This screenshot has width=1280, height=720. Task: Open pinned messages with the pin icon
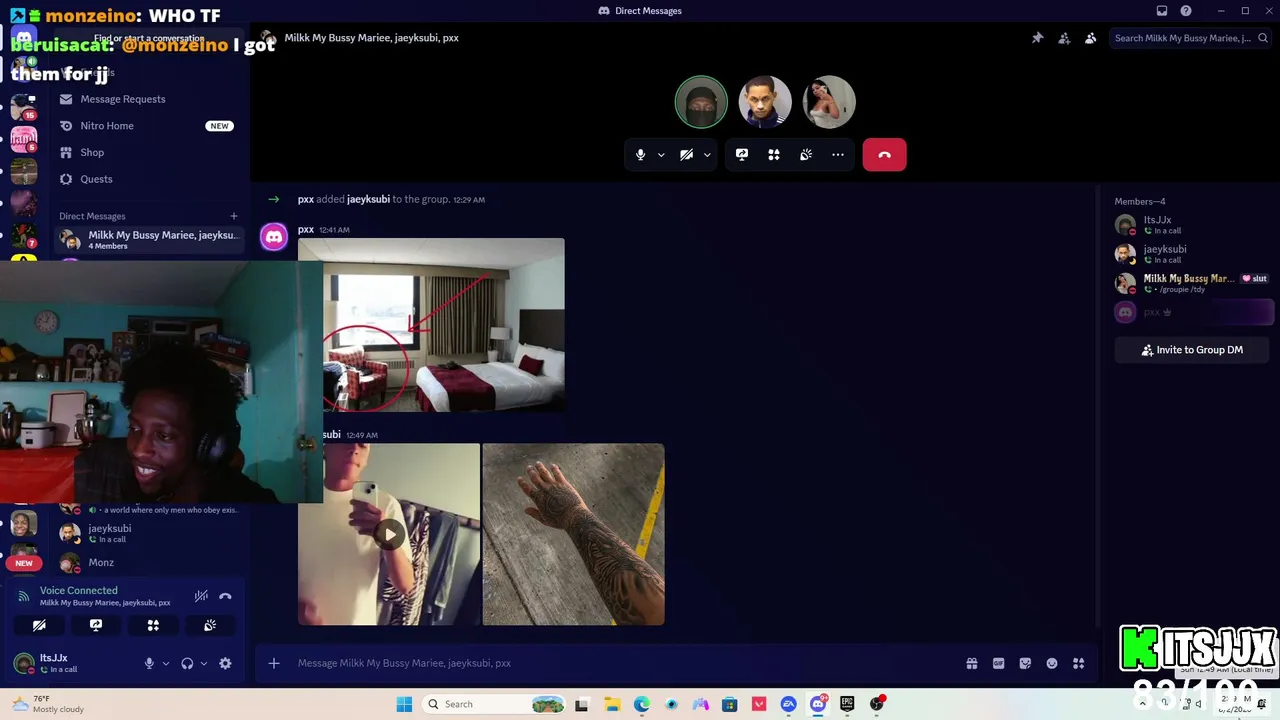click(1038, 38)
